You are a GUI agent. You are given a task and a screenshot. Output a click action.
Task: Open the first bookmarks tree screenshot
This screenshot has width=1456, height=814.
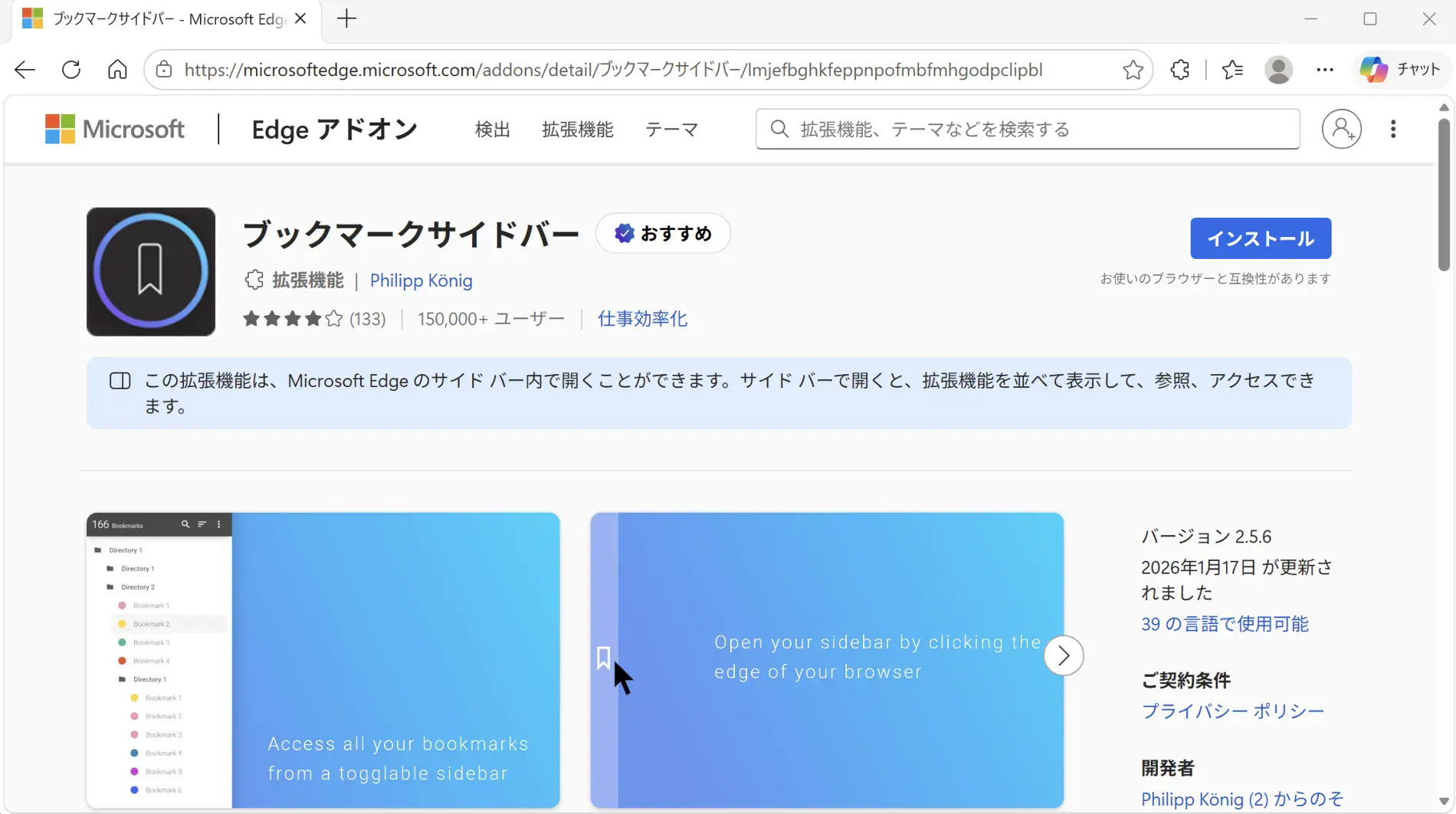pyautogui.click(x=323, y=660)
